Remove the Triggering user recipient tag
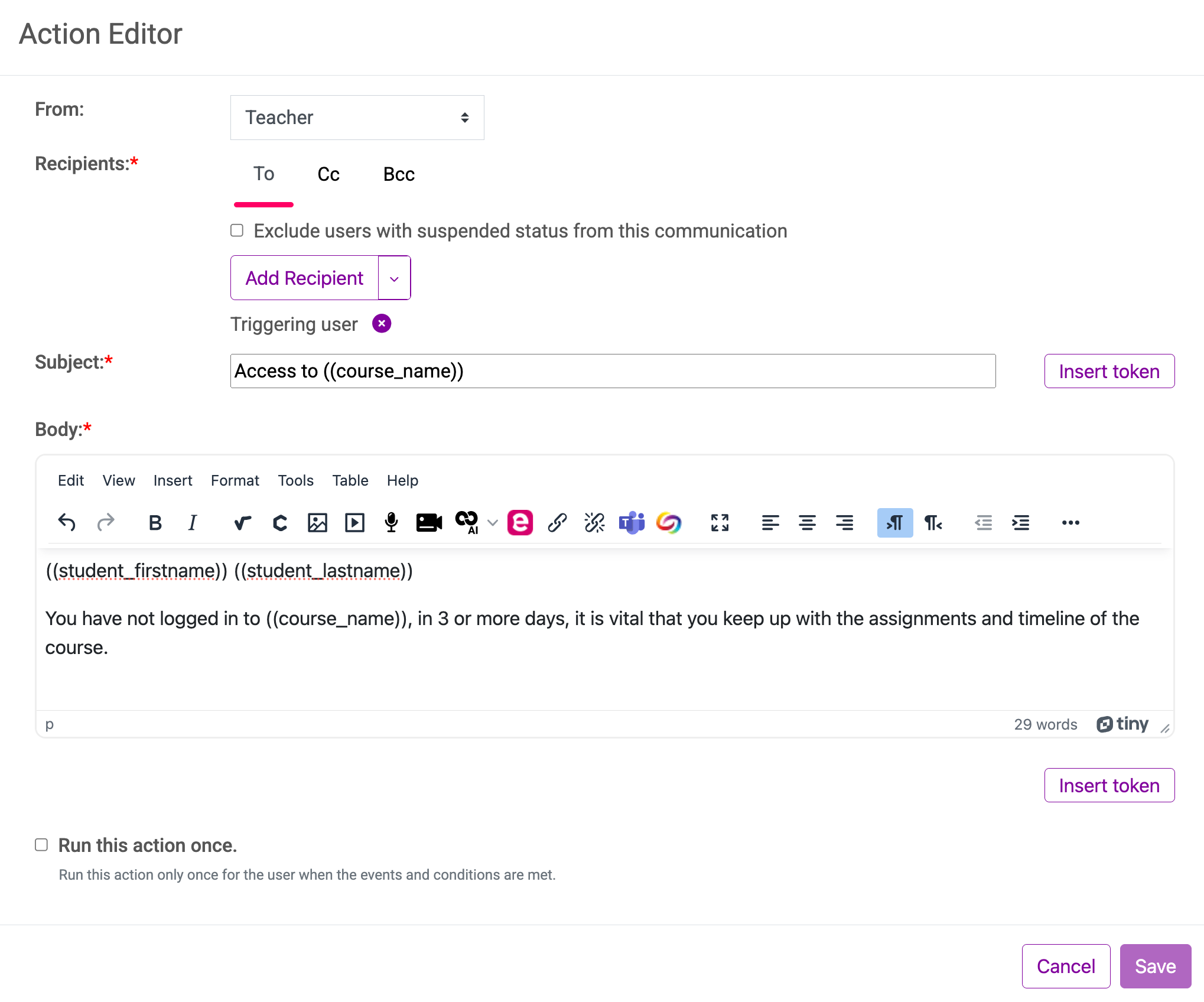Viewport: 1204px width, 1002px height. coord(381,323)
